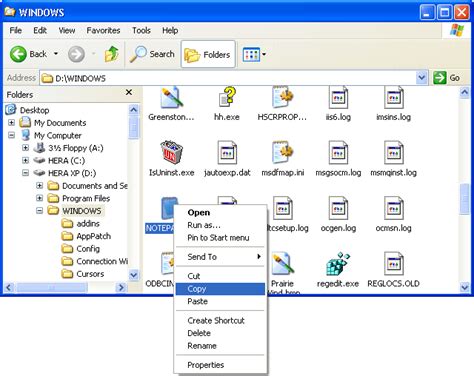474x376 pixels.
Task: Select the msgsocm.log file icon
Action: click(338, 153)
